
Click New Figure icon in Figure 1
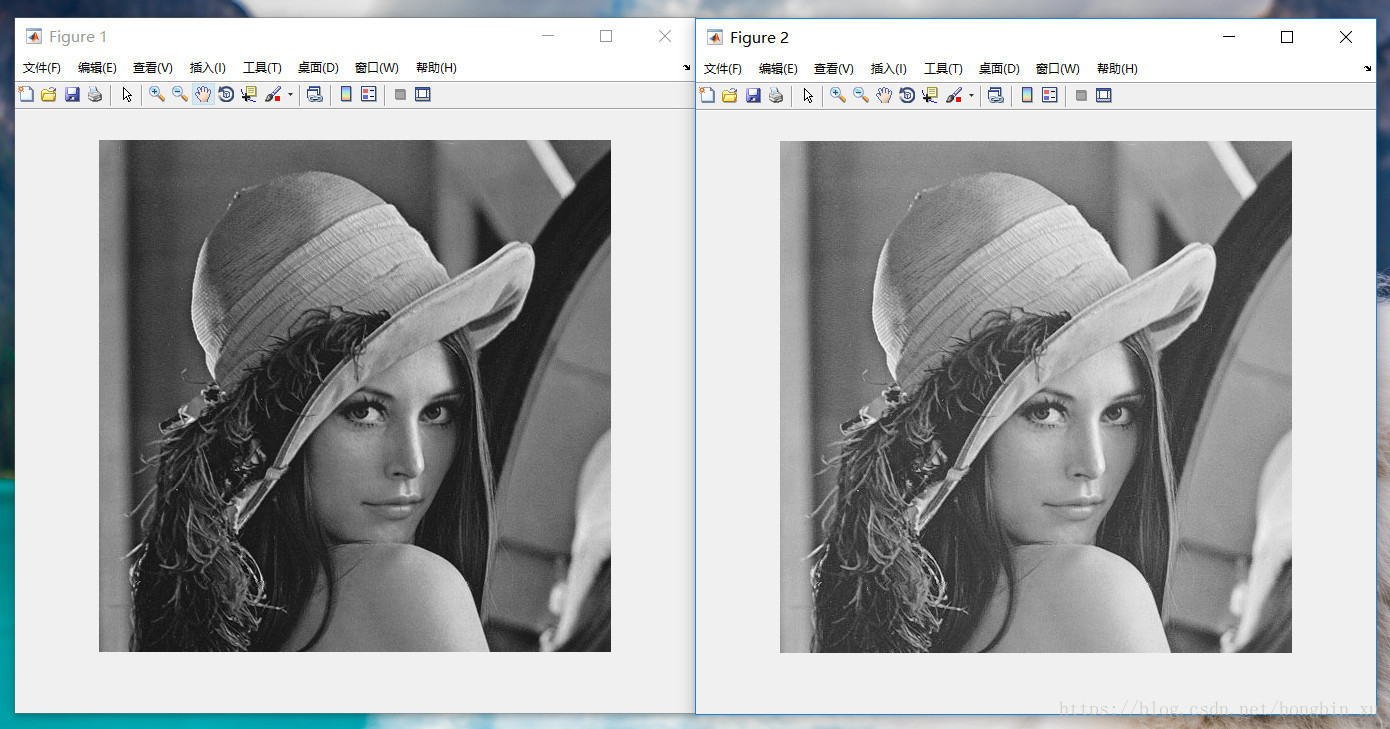(x=27, y=94)
